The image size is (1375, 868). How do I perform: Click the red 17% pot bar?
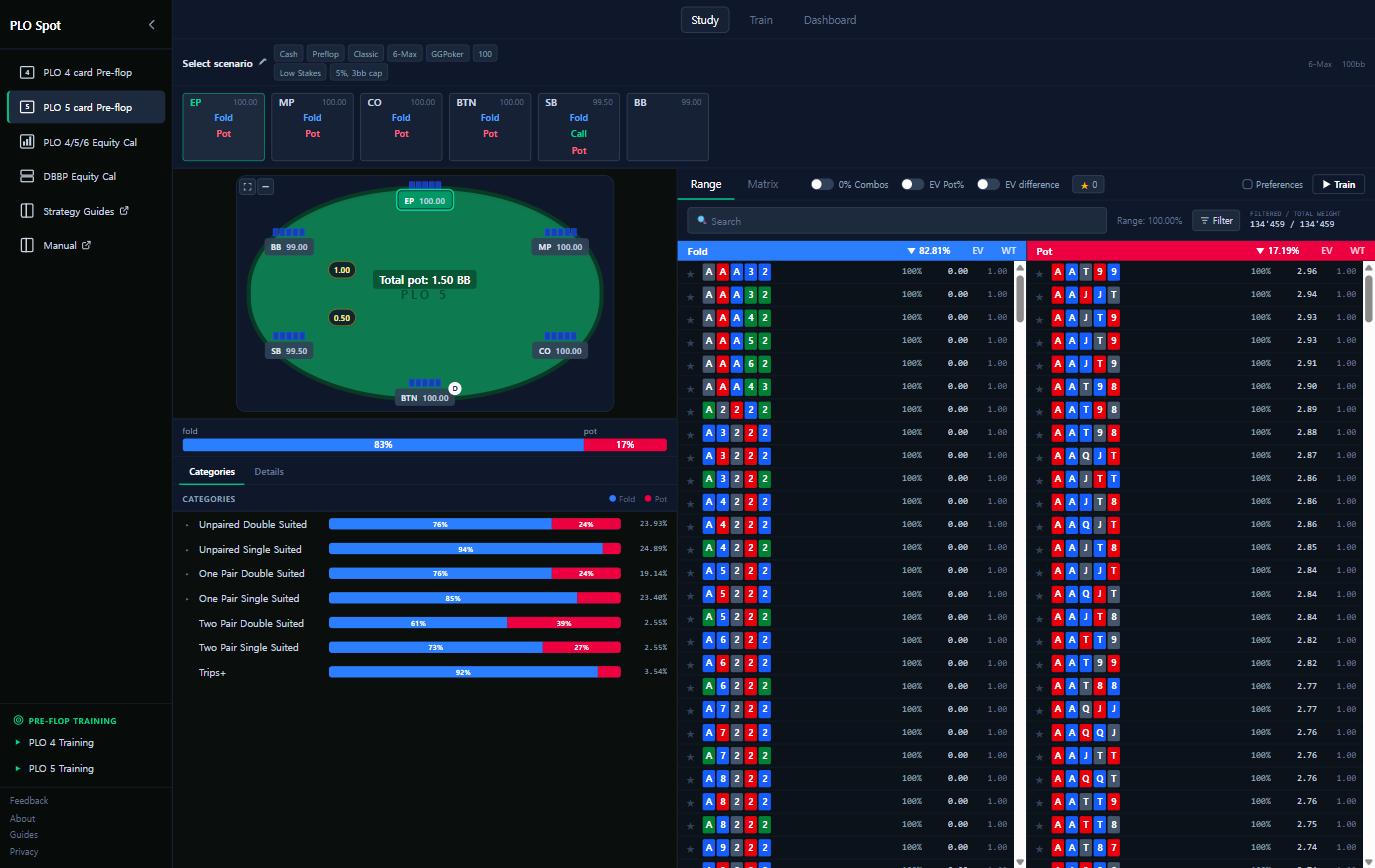point(625,444)
